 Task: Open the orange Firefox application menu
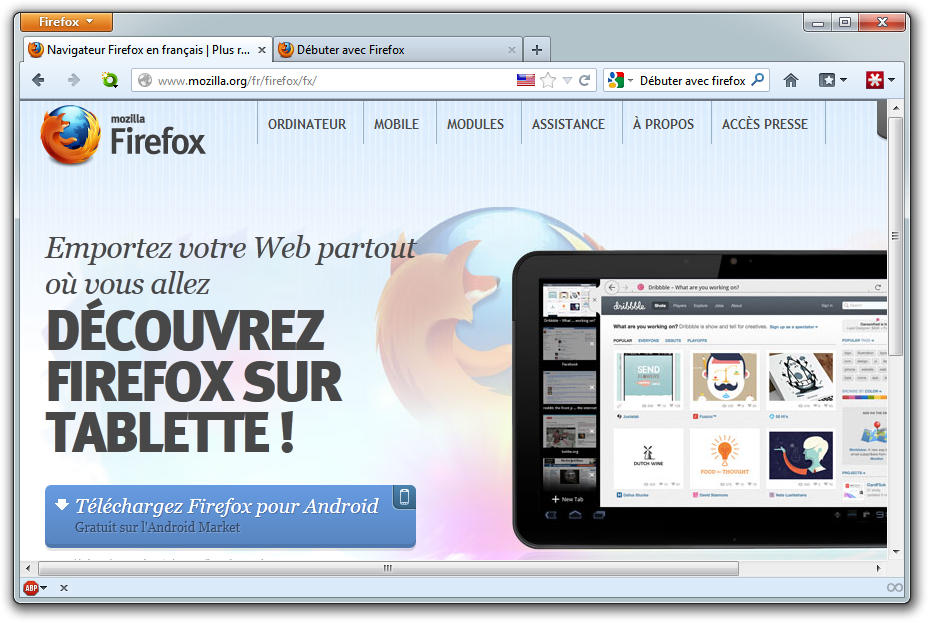tap(66, 22)
